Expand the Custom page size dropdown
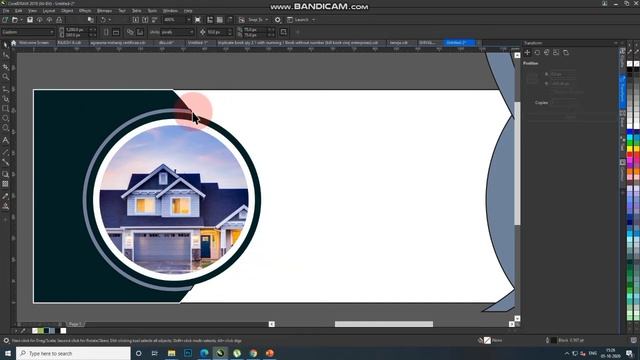 point(52,32)
